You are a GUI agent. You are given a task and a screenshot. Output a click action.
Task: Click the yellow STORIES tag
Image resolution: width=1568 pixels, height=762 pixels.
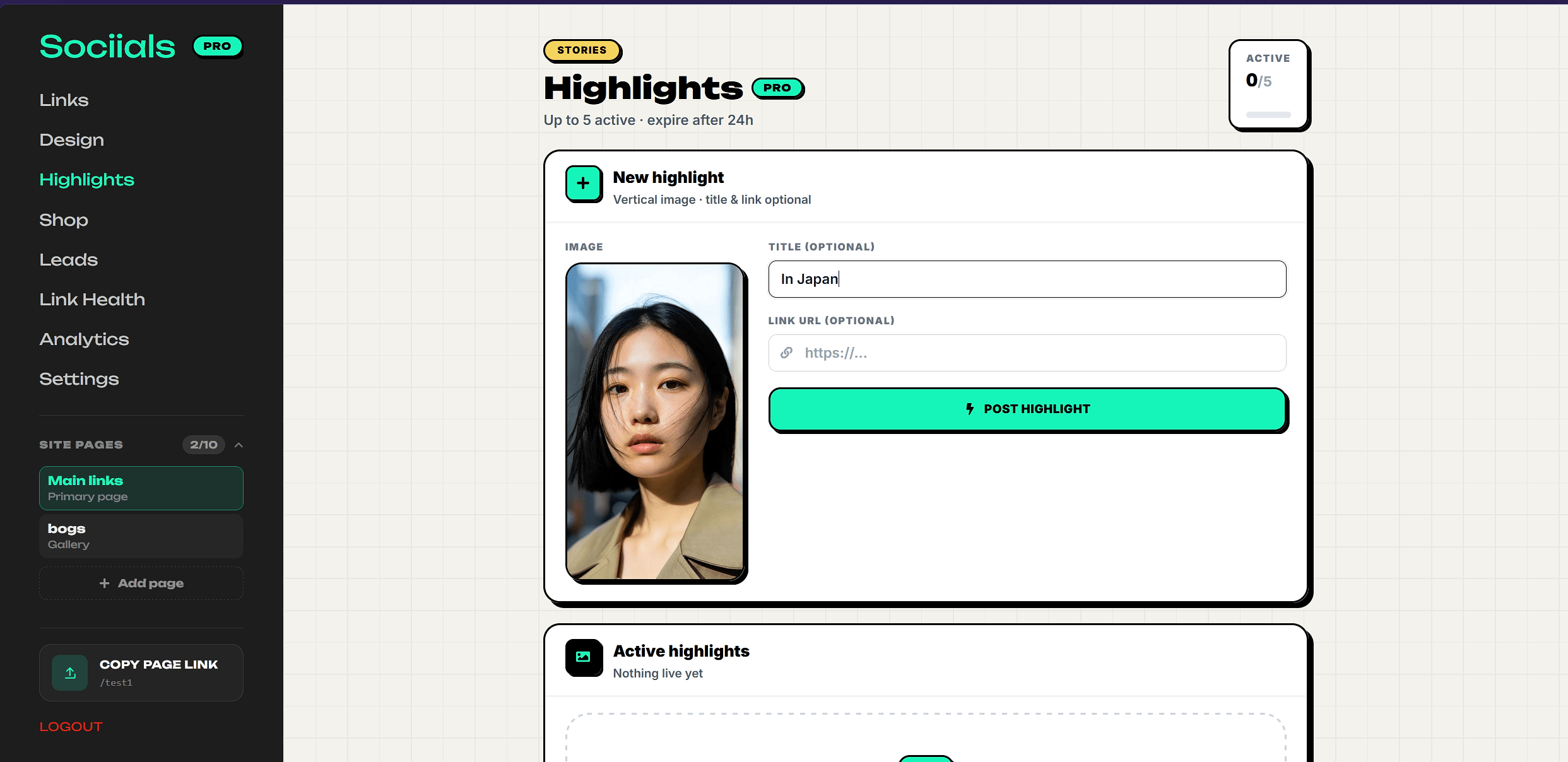(582, 50)
